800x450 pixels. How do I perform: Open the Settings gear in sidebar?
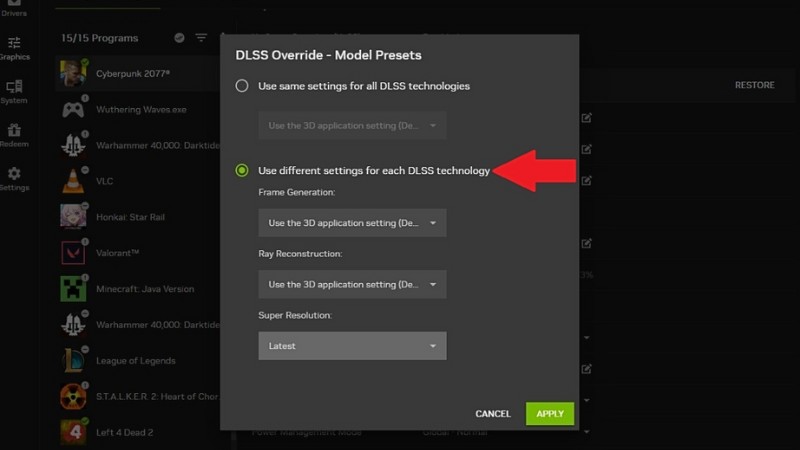coord(14,178)
